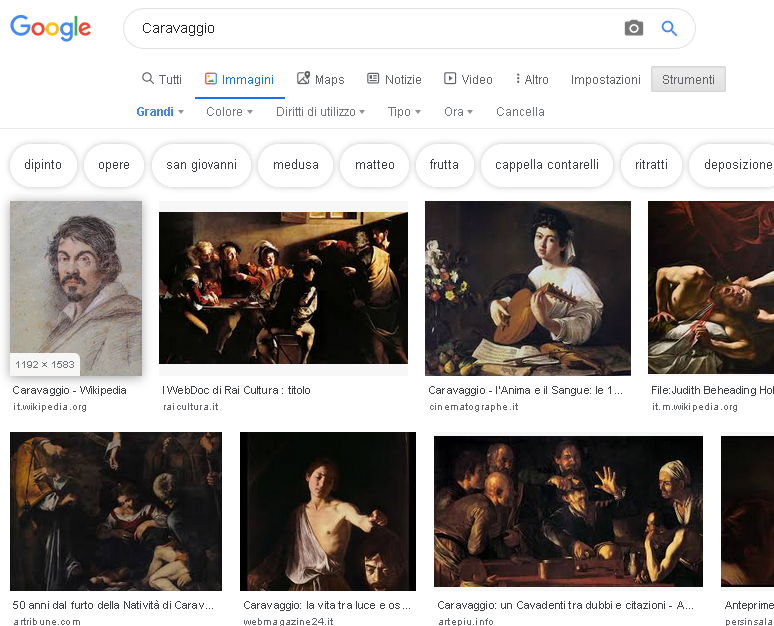This screenshot has width=774, height=626.
Task: Click the cinematographe.it source link
Action: tap(474, 407)
